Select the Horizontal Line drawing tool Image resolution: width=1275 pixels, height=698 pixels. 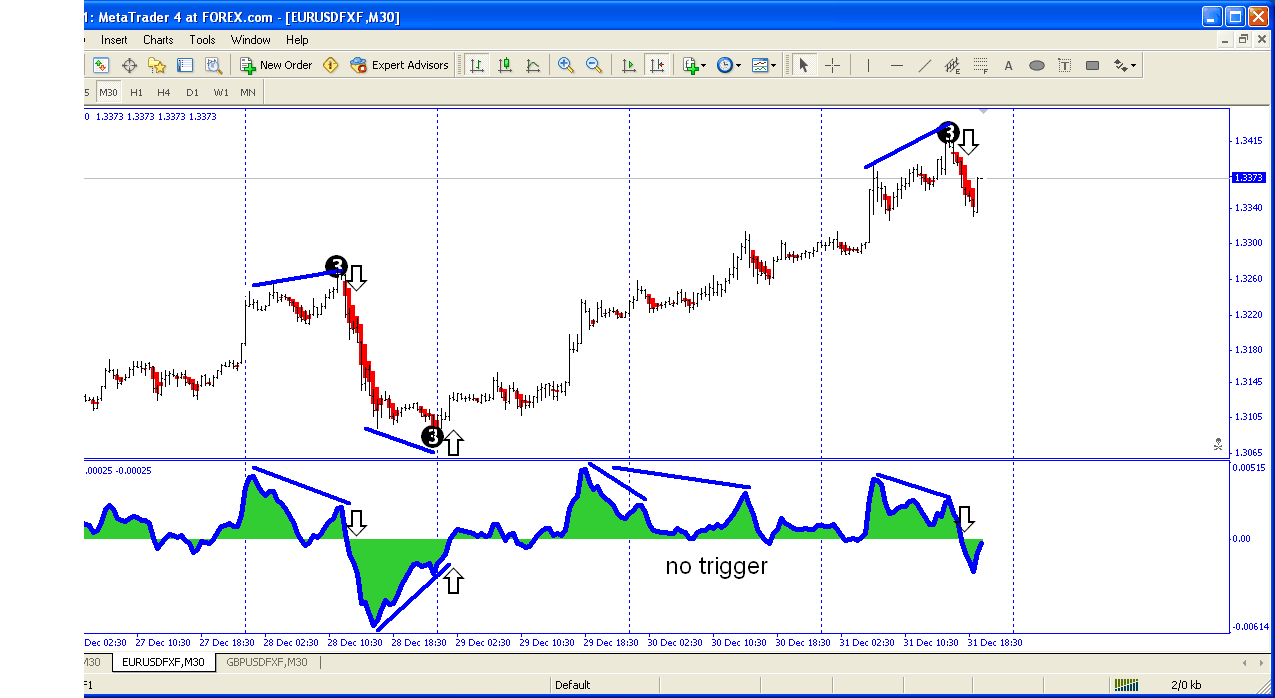(897, 66)
